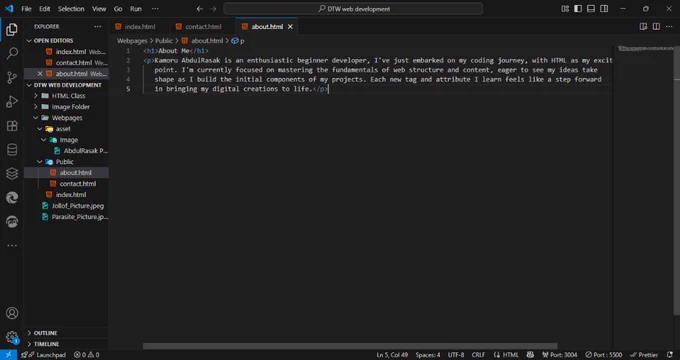Open the File menu
The height and width of the screenshot is (360, 680).
26,9
